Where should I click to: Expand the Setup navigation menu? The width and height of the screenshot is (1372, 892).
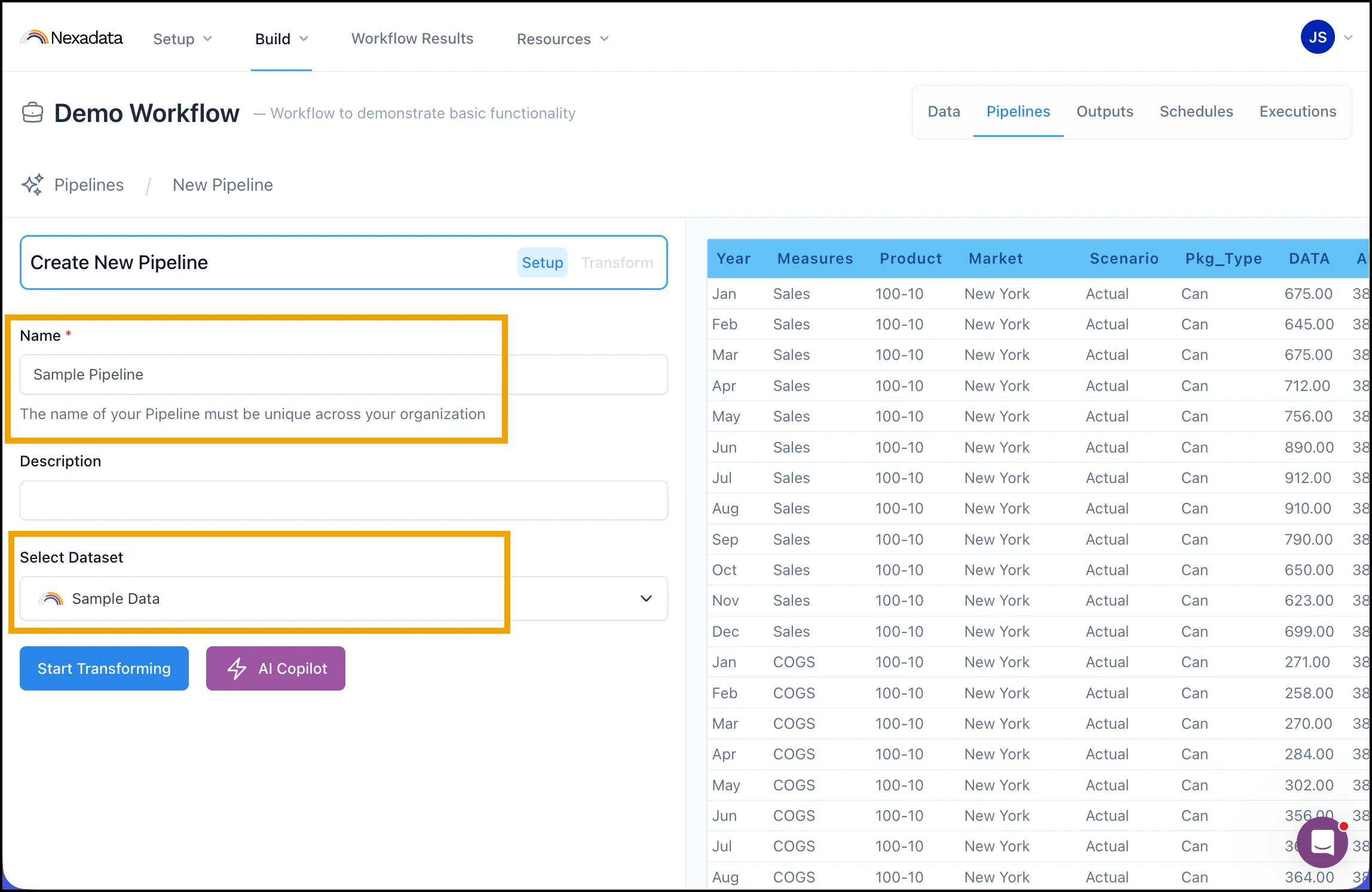(183, 39)
